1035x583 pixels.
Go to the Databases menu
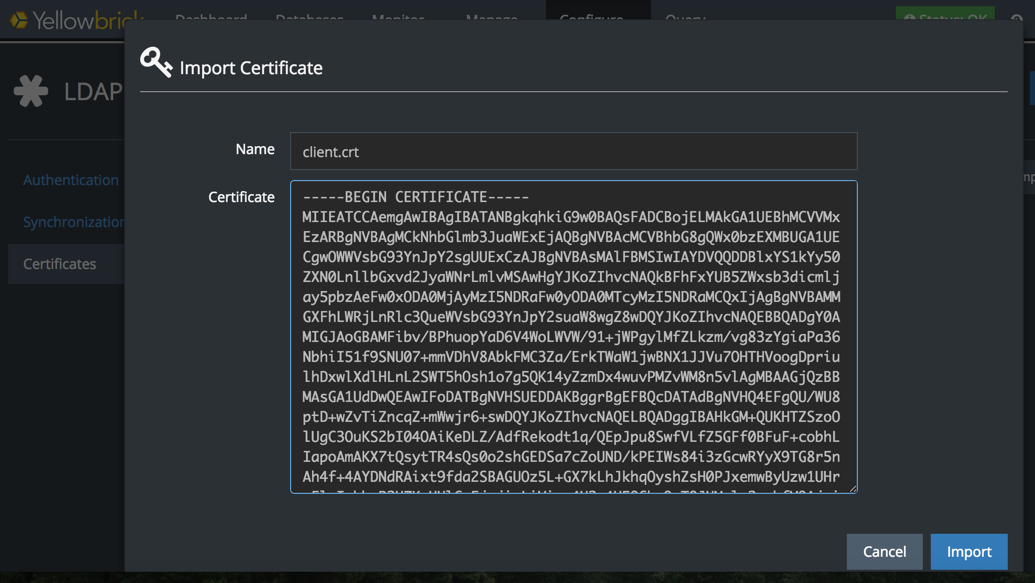pyautogui.click(x=309, y=17)
